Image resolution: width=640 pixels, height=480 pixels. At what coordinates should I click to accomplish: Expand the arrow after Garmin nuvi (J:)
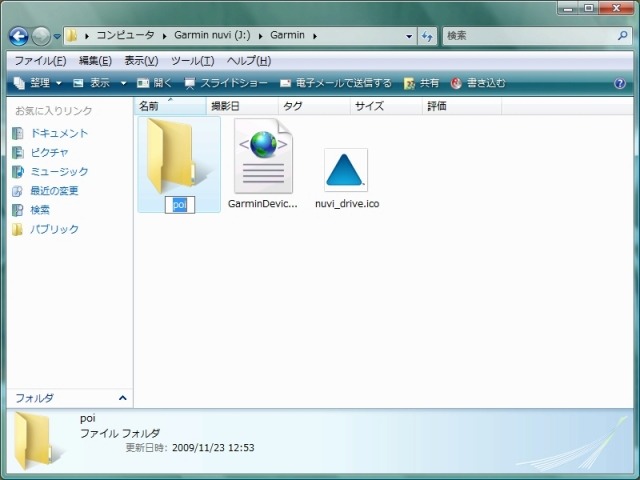pos(260,36)
